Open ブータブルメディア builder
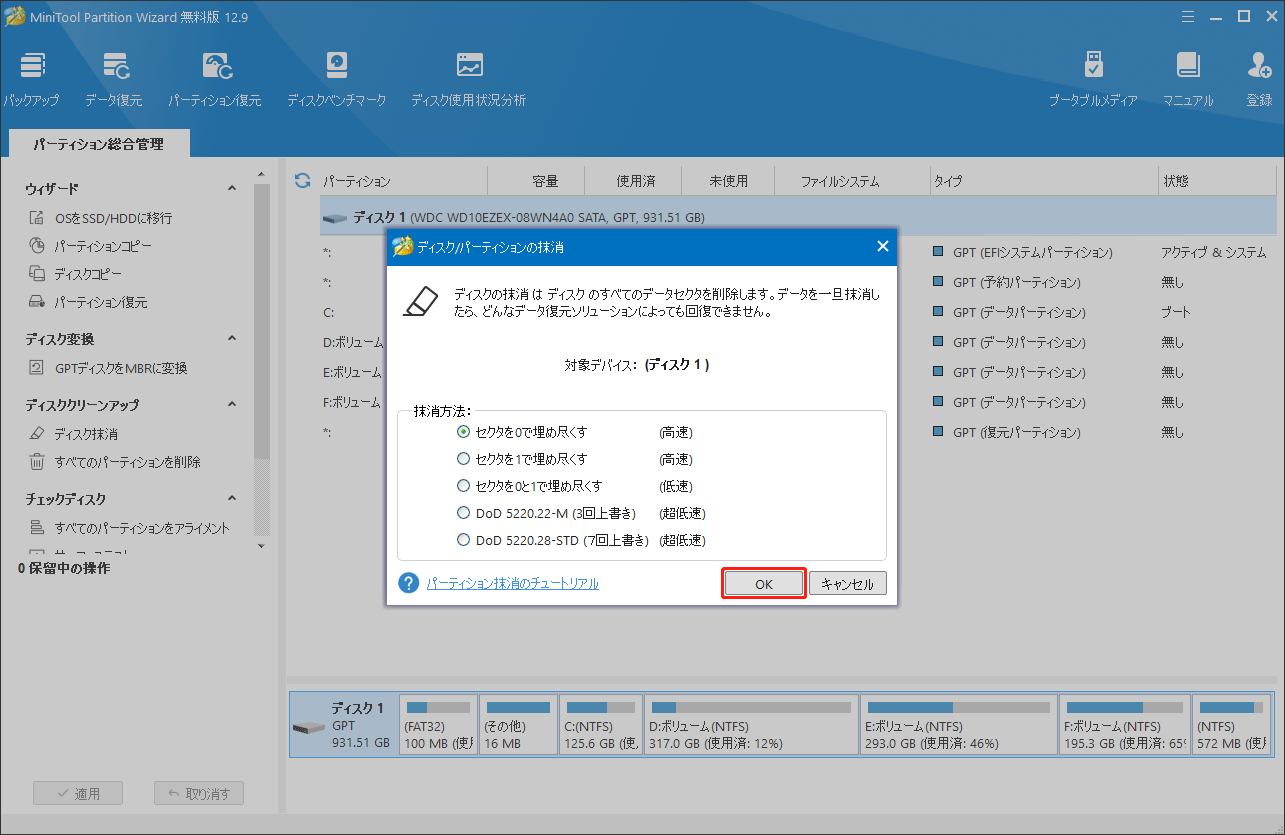 (x=1093, y=80)
